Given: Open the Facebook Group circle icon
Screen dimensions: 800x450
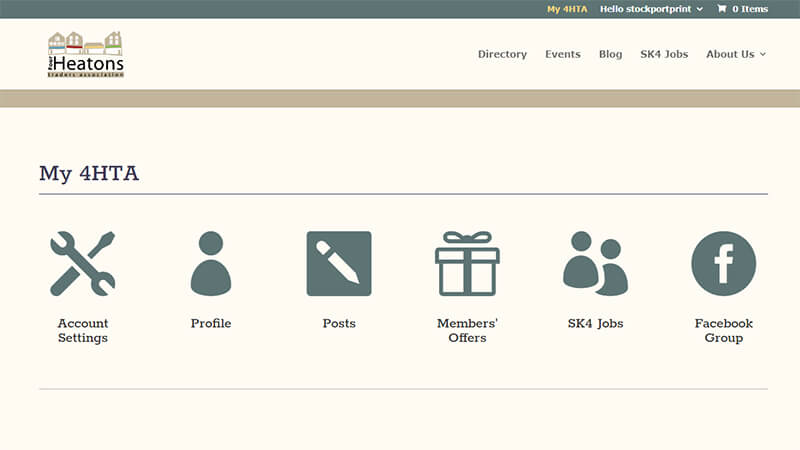Looking at the screenshot, I should click(x=723, y=264).
